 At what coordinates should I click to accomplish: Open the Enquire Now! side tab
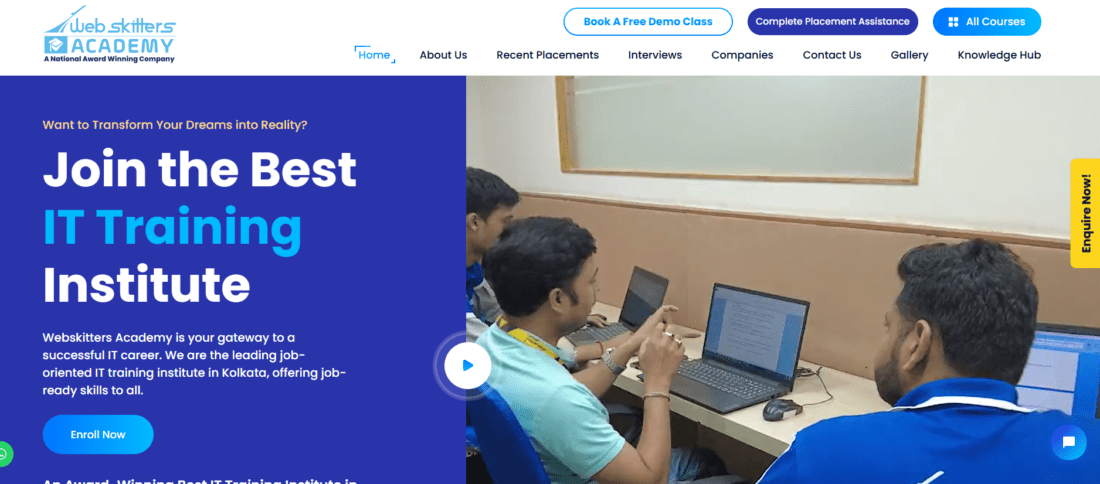coord(1085,213)
